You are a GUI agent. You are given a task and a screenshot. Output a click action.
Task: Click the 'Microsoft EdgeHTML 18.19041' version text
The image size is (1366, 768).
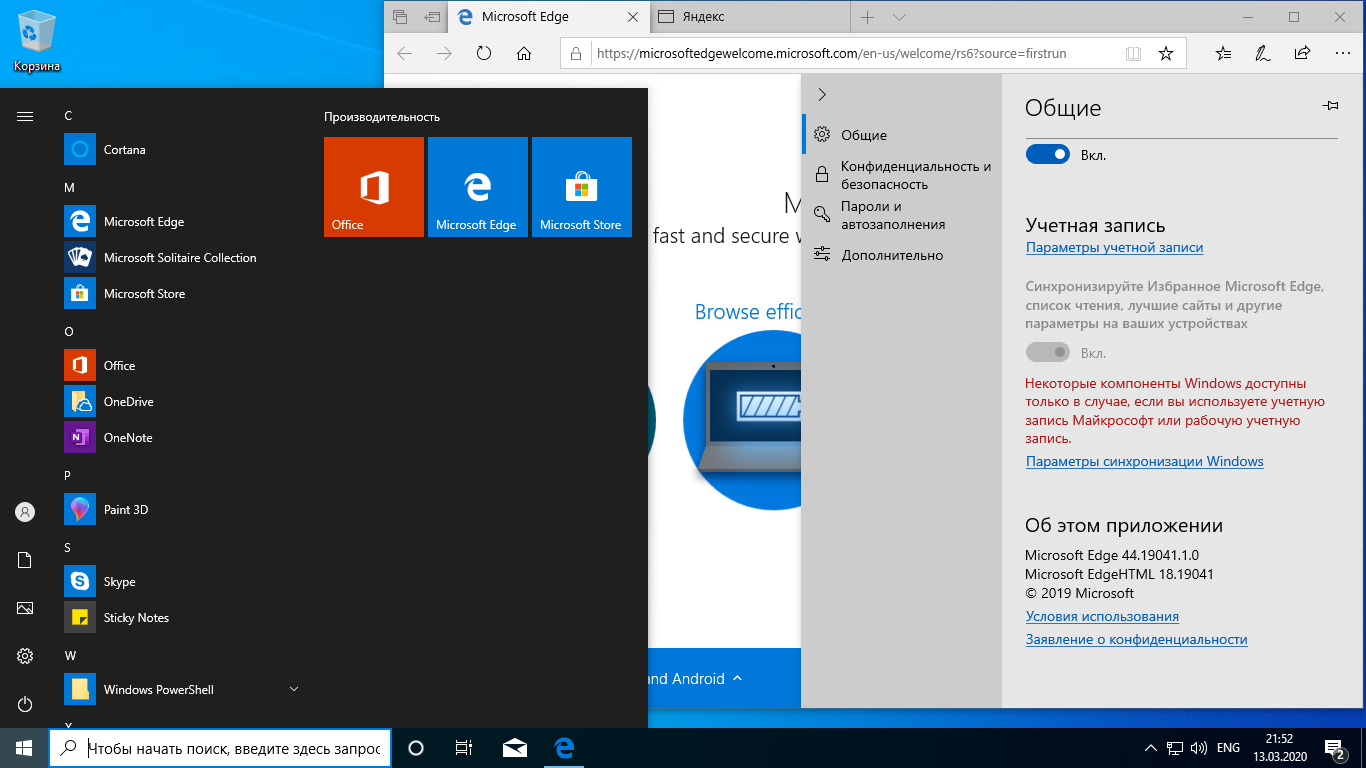[x=1119, y=574]
